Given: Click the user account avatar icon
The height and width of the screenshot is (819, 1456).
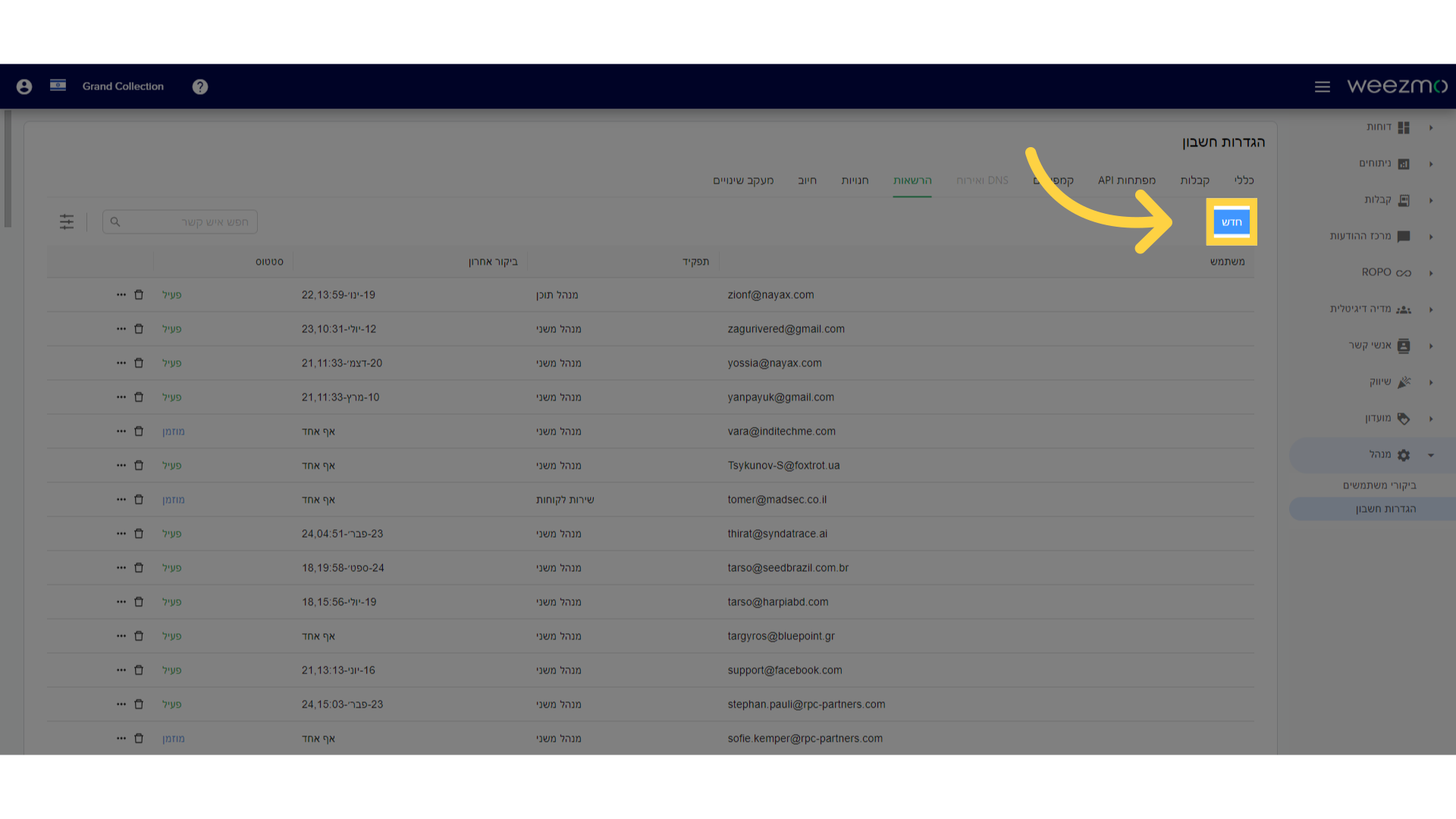Looking at the screenshot, I should pos(24,86).
